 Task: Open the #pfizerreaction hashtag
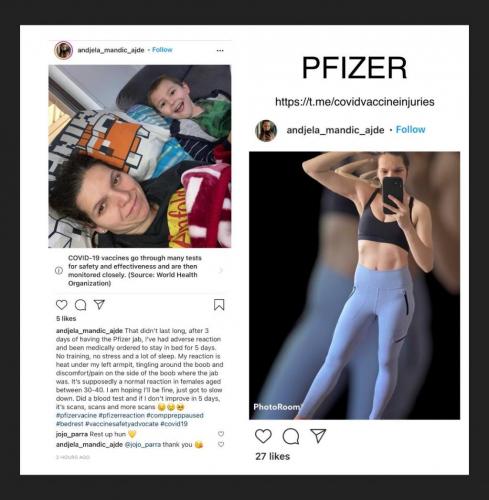122,415
